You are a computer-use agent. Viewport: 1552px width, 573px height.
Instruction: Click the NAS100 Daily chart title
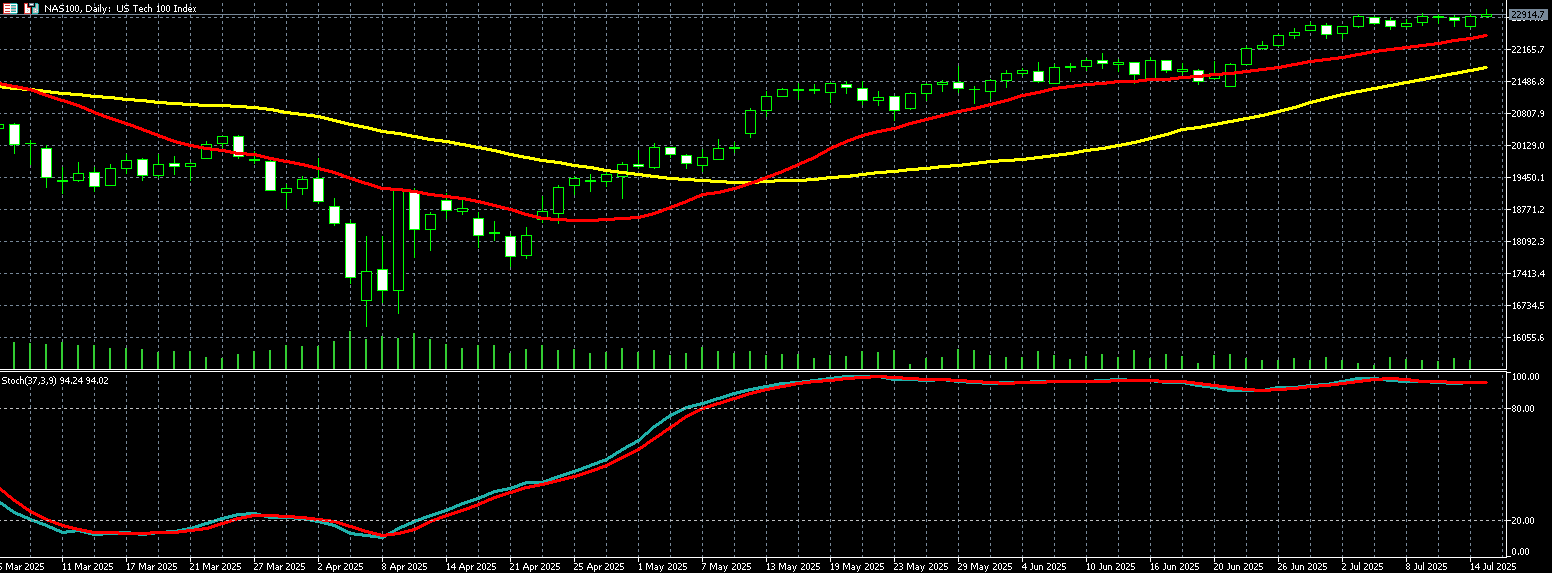click(120, 8)
